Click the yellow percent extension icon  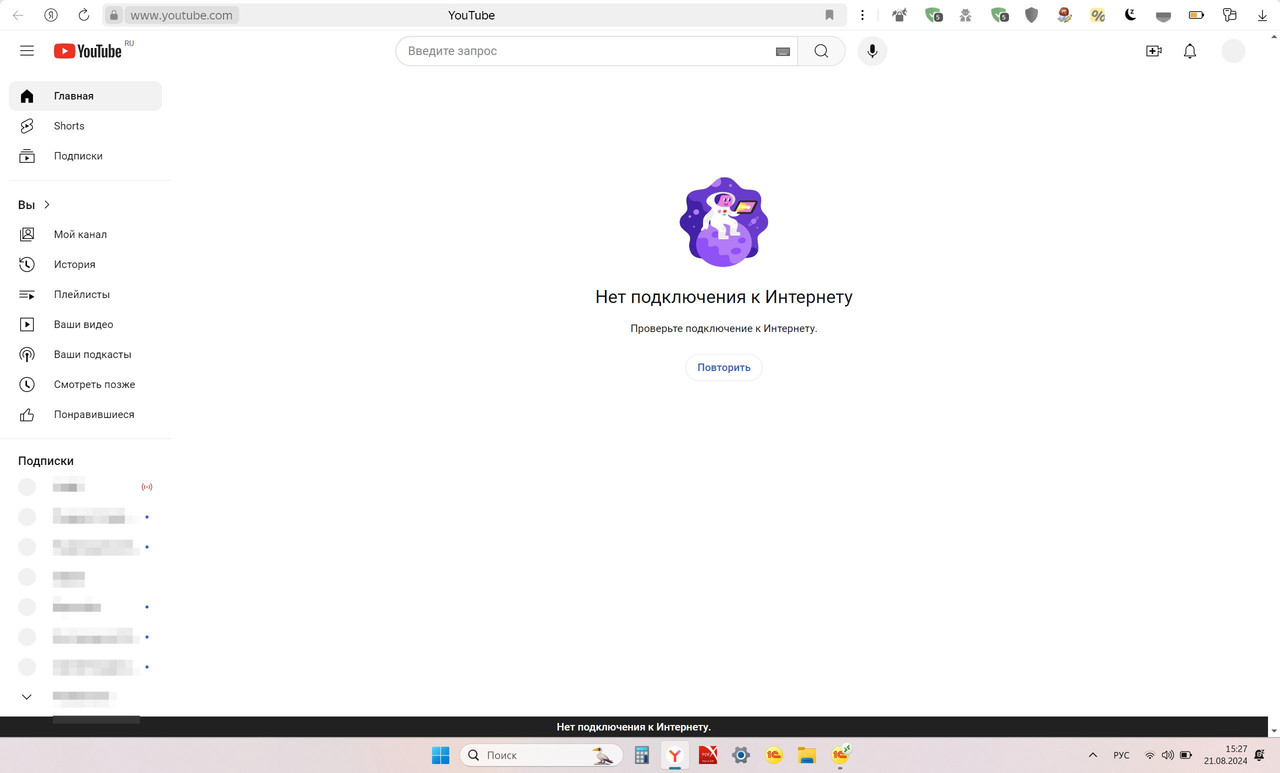(1097, 15)
